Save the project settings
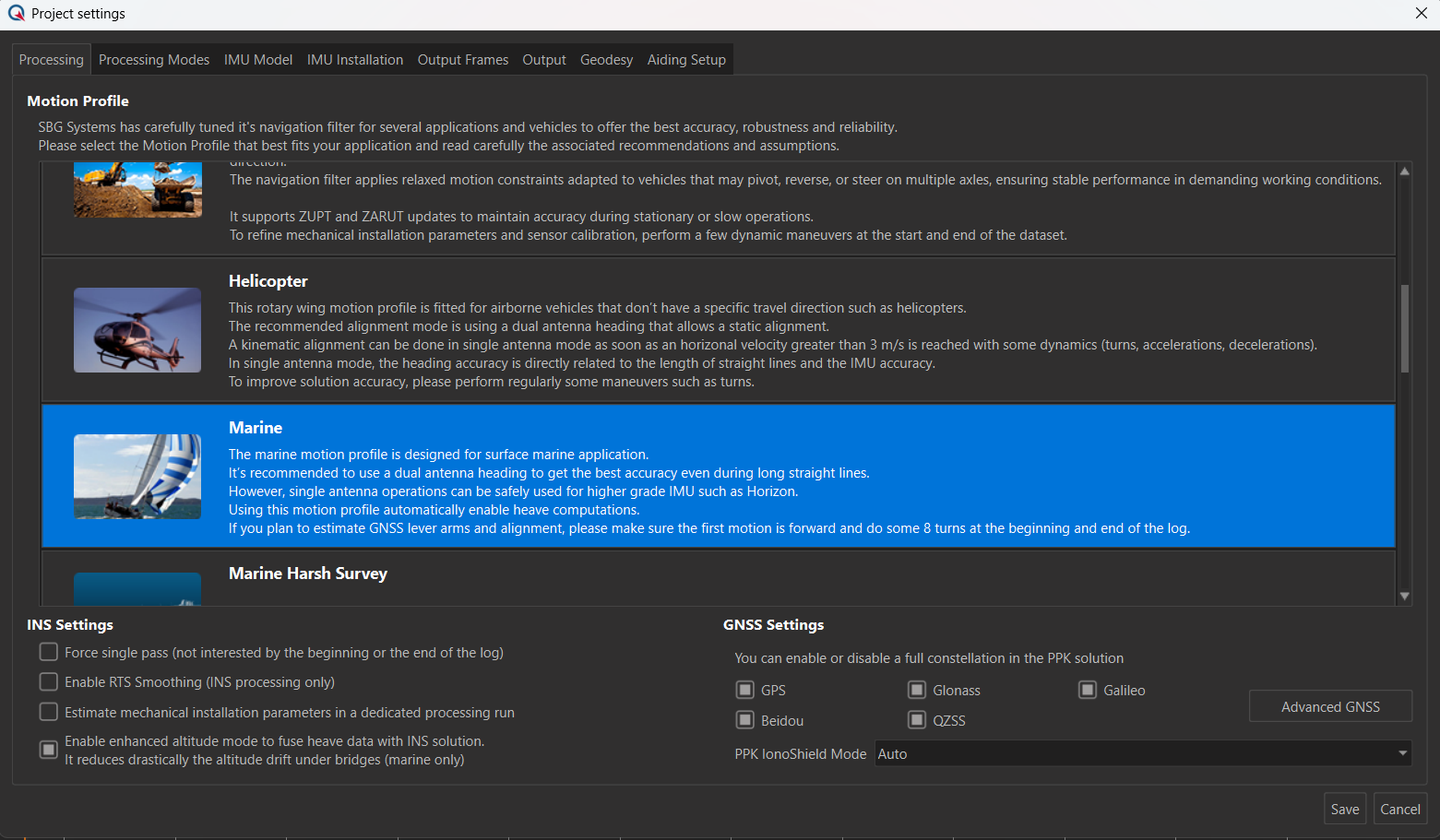The height and width of the screenshot is (840, 1440). click(x=1344, y=810)
